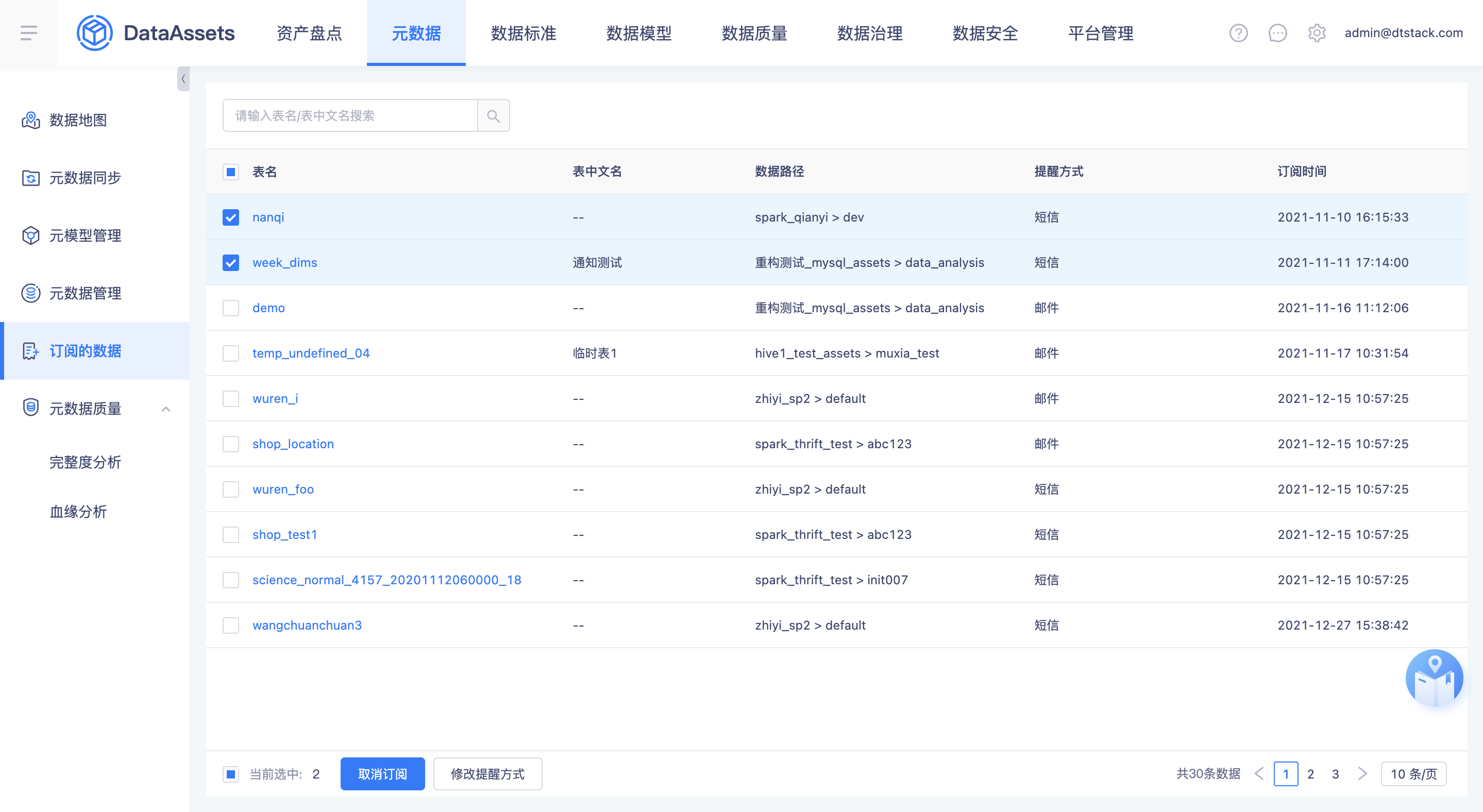Image resolution: width=1483 pixels, height=812 pixels.
Task: Check the wuren_foo row checkbox
Action: 231,489
